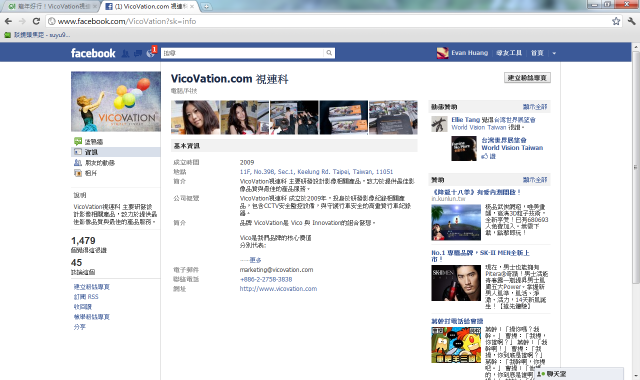This screenshot has height=380, width=640.
Task: Open the notifications globe with red badge
Action: click(151, 52)
